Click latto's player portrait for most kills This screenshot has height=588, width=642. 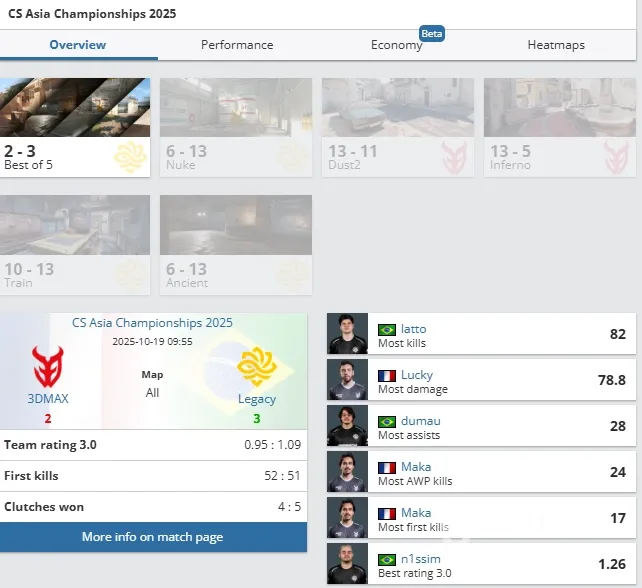[347, 334]
